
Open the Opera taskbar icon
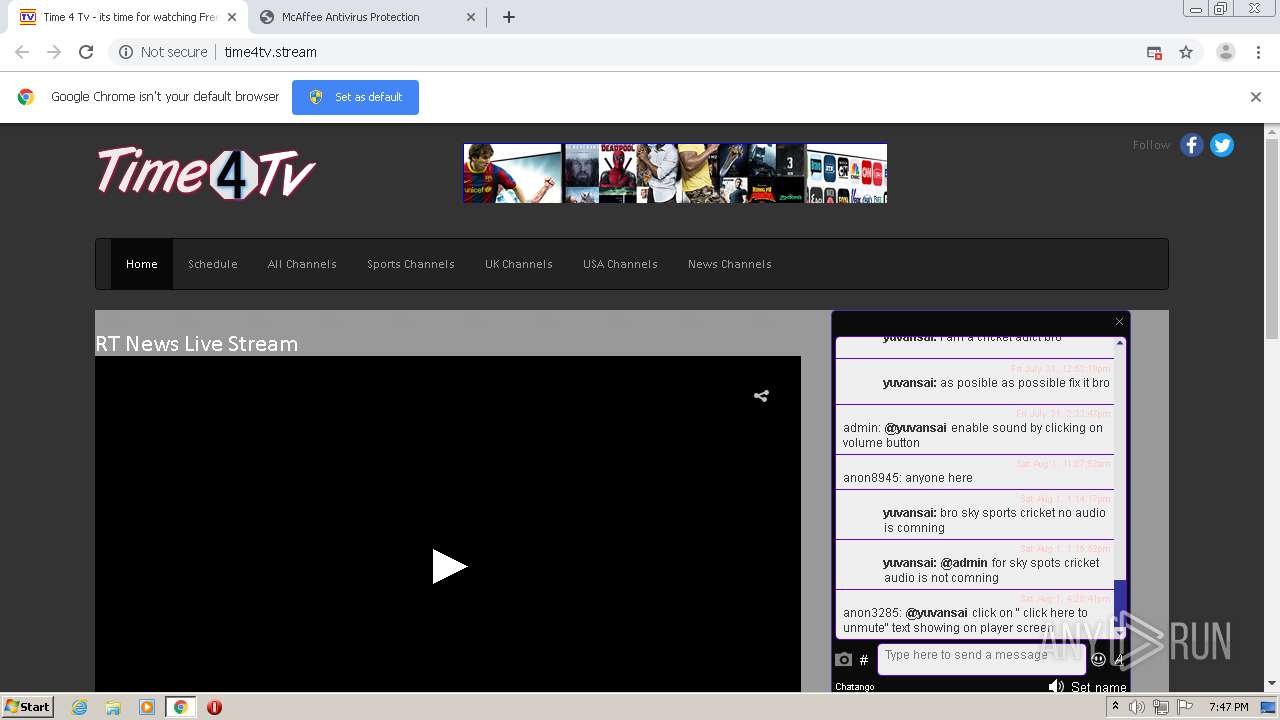pyautogui.click(x=214, y=707)
